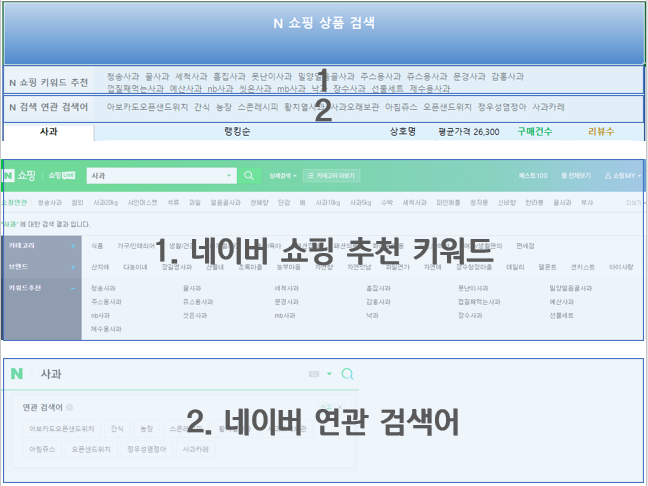Sort by the orange 리뷰수 header
The height and width of the screenshot is (486, 648).
(x=601, y=132)
